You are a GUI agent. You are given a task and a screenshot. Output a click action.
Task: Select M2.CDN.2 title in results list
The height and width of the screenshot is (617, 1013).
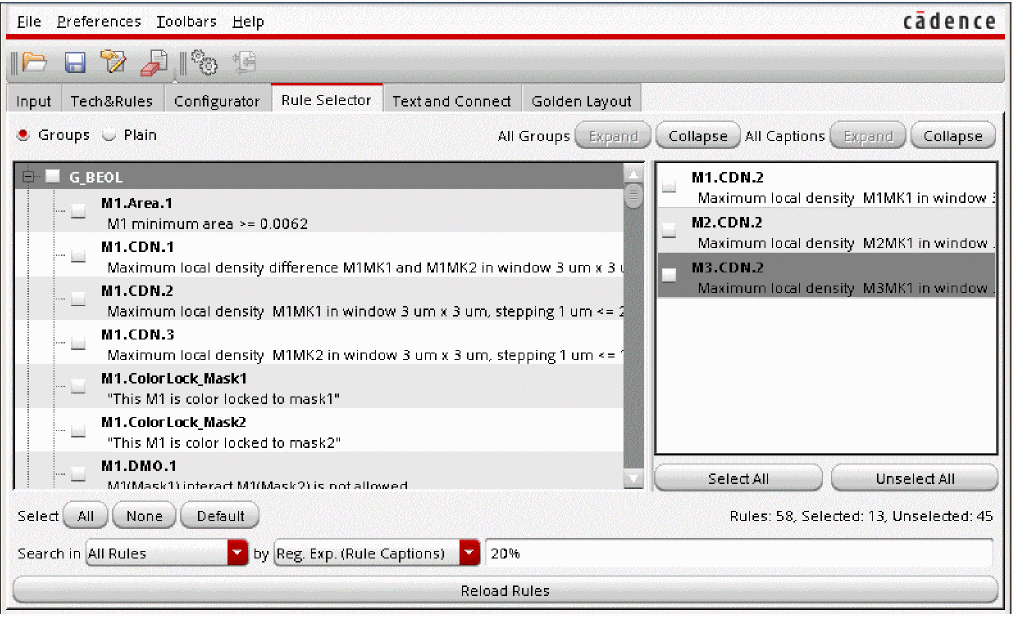point(727,222)
